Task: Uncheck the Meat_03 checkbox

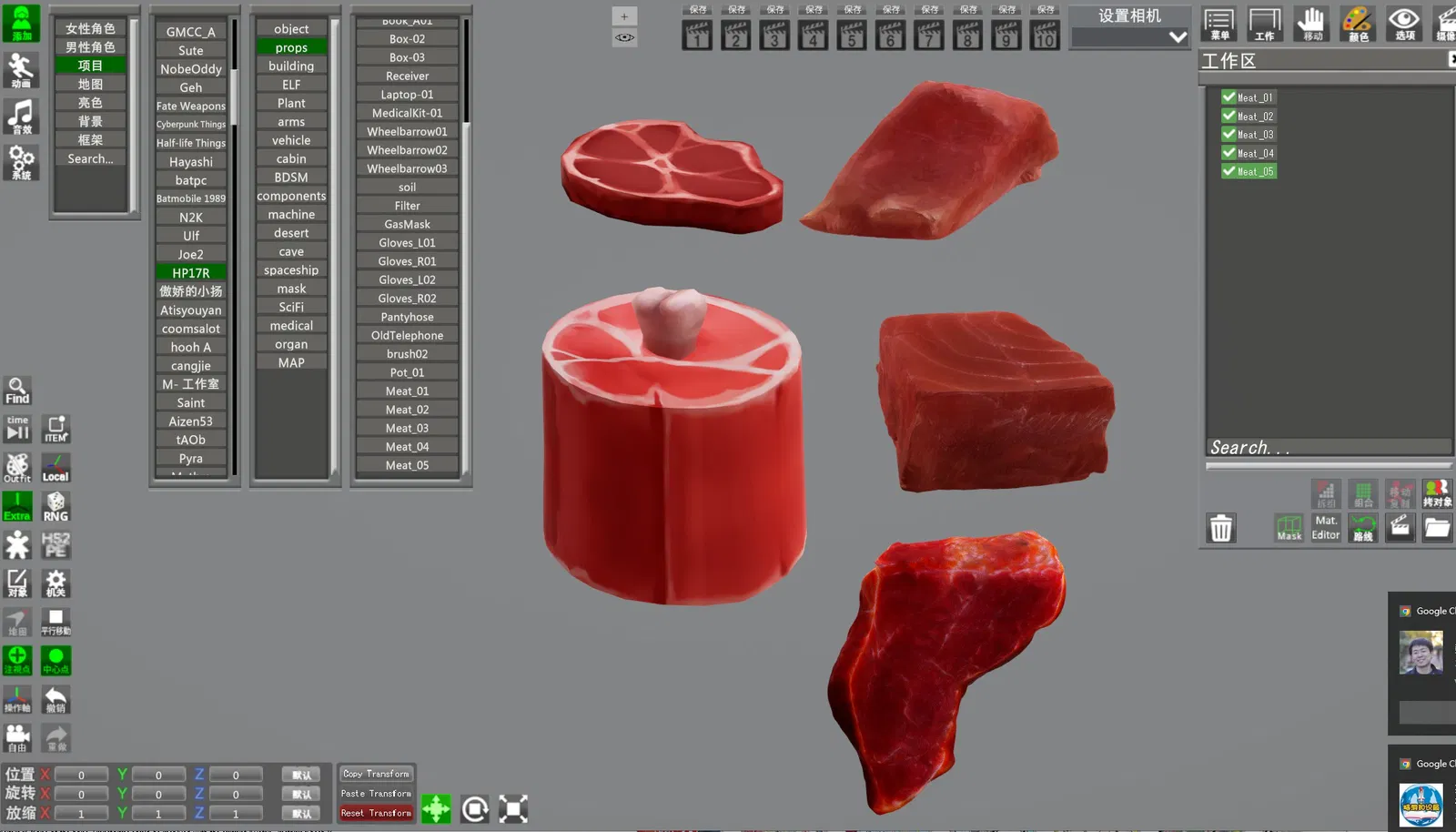Action: point(1228,134)
